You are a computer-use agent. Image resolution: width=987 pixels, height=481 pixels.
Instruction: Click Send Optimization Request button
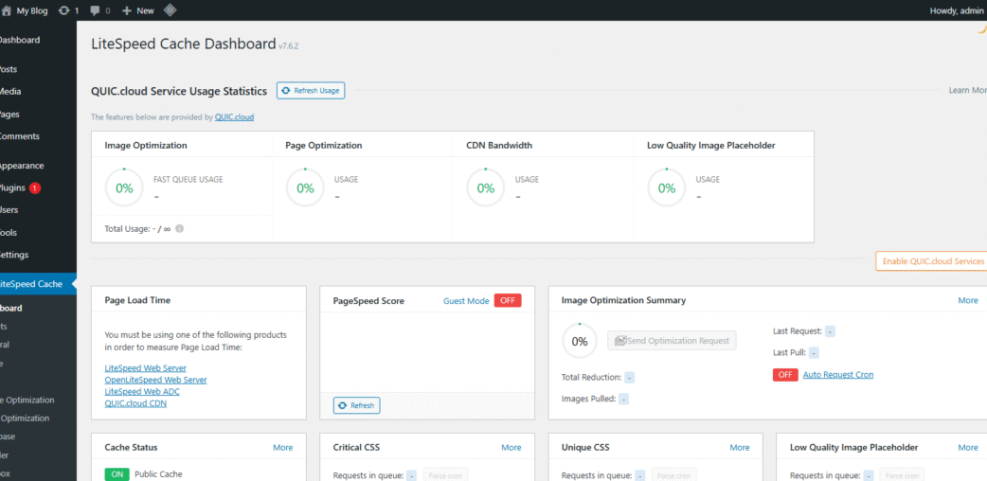point(672,341)
